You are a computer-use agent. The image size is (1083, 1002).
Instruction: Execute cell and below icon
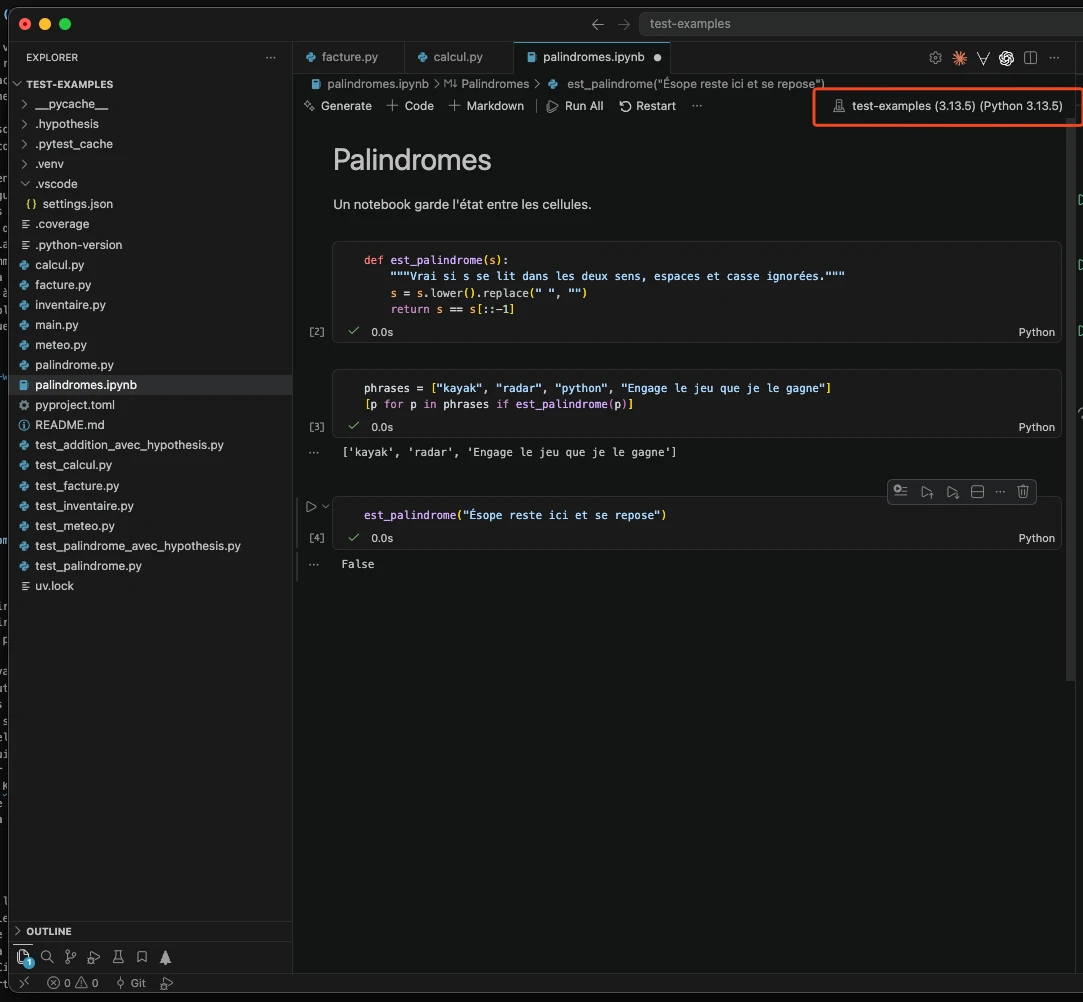[x=952, y=492]
